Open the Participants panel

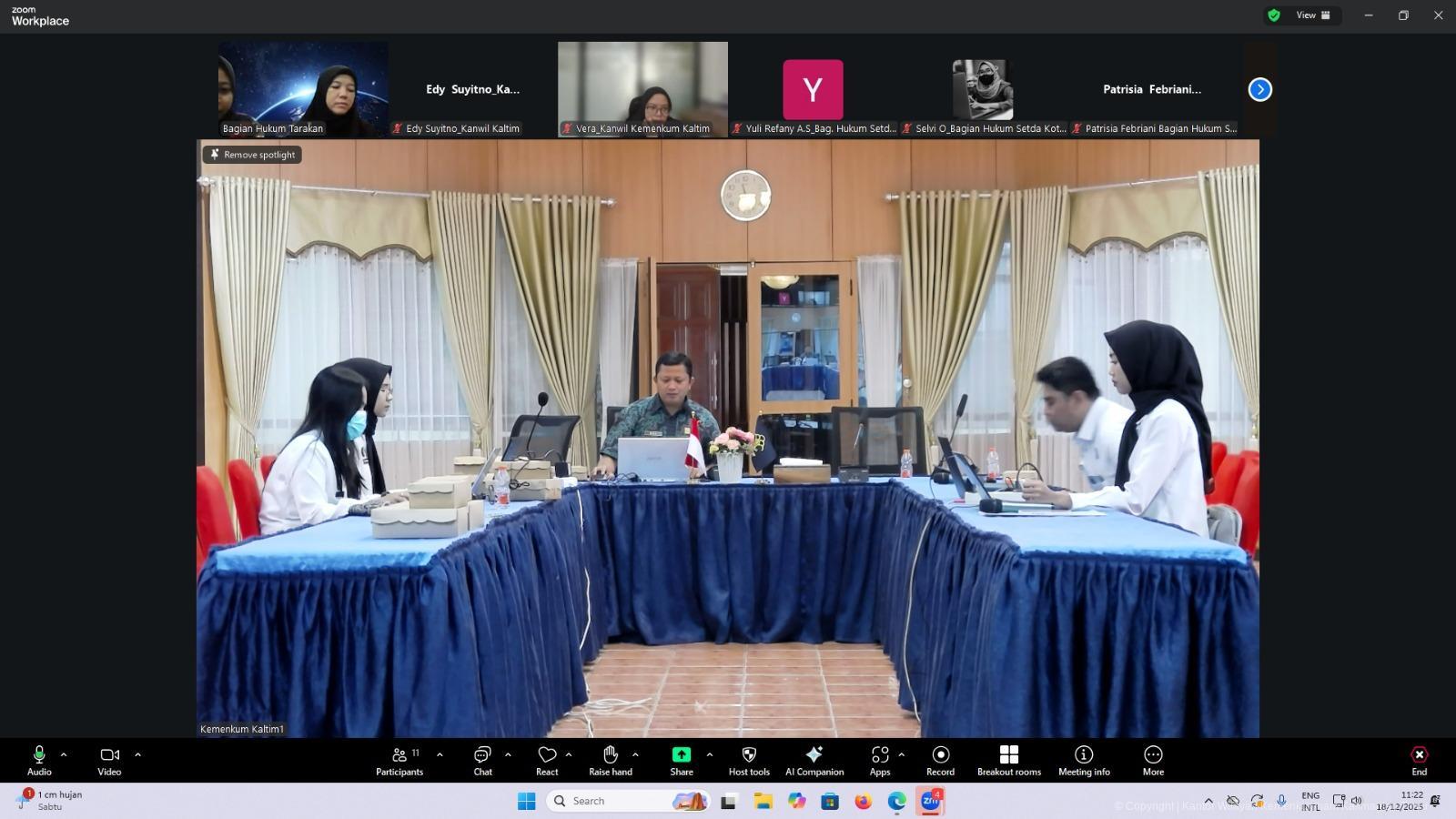pos(399,761)
